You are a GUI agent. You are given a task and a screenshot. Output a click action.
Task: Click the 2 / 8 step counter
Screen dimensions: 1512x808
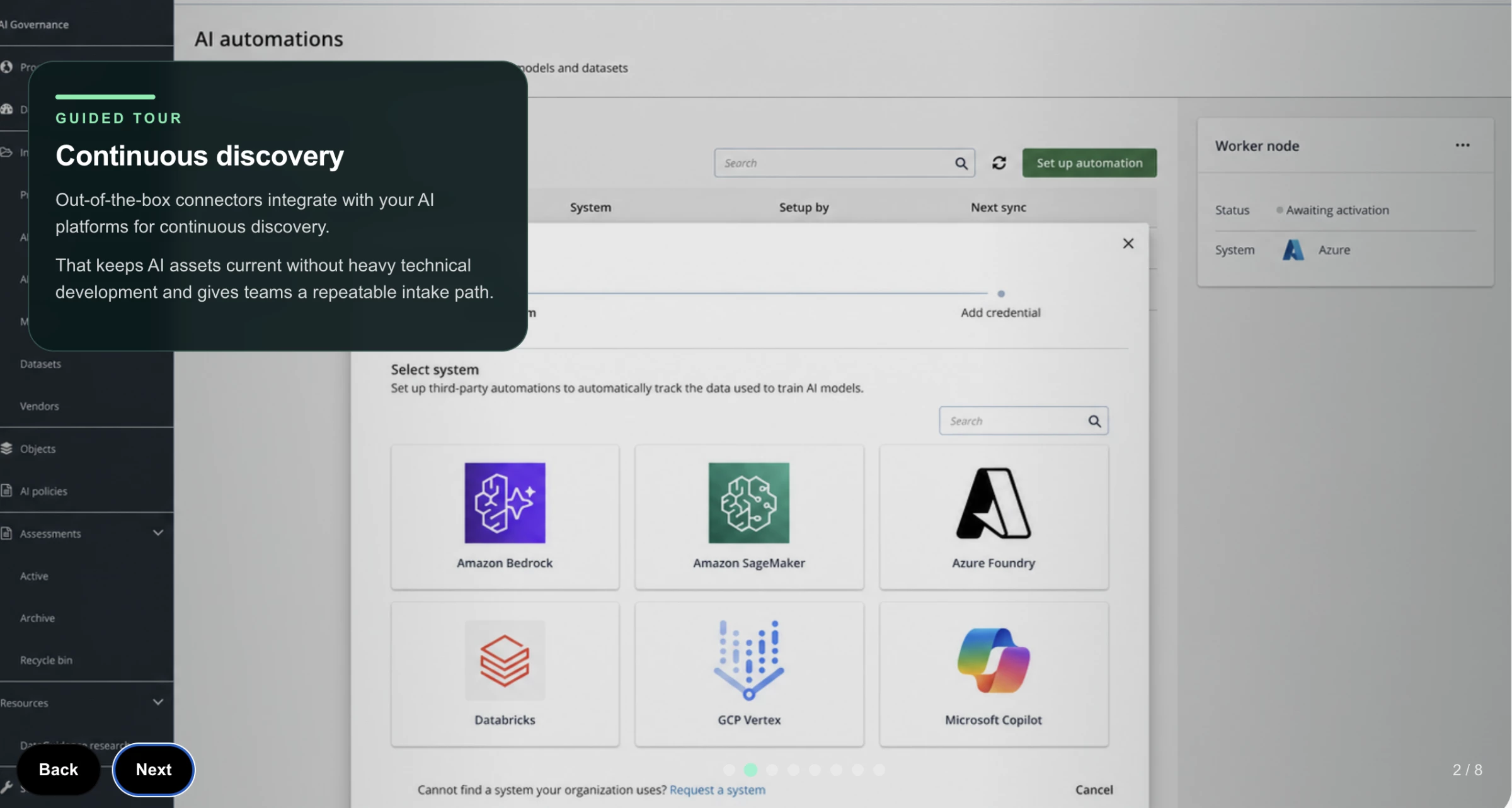pos(1467,770)
